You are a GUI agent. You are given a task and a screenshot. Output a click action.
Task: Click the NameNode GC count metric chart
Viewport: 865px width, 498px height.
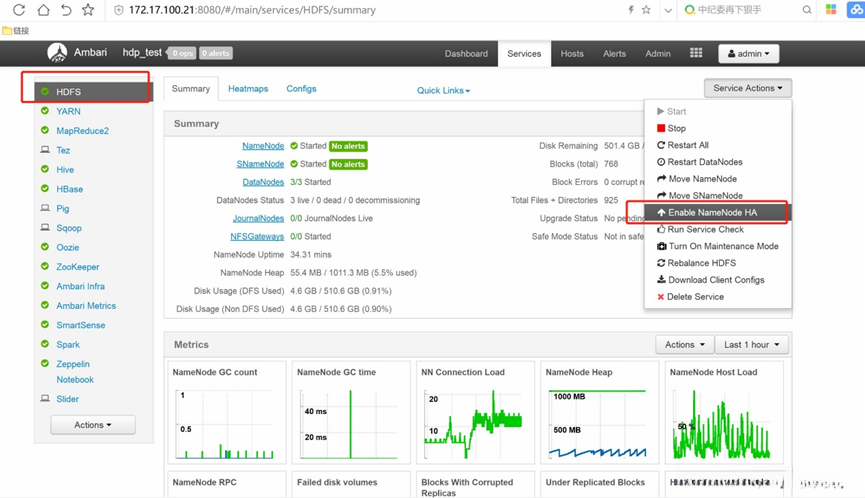[x=227, y=412]
